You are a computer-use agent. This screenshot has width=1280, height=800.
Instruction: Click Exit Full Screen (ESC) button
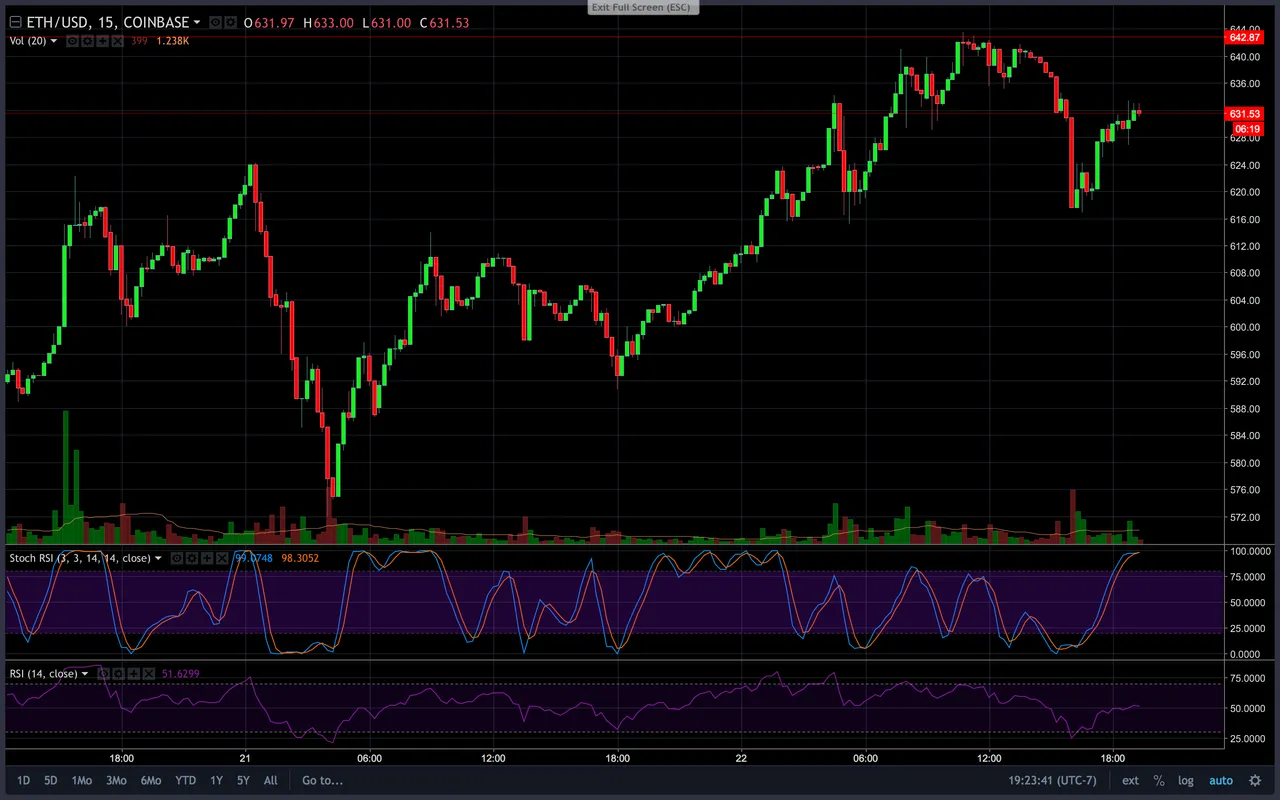pyautogui.click(x=643, y=7)
